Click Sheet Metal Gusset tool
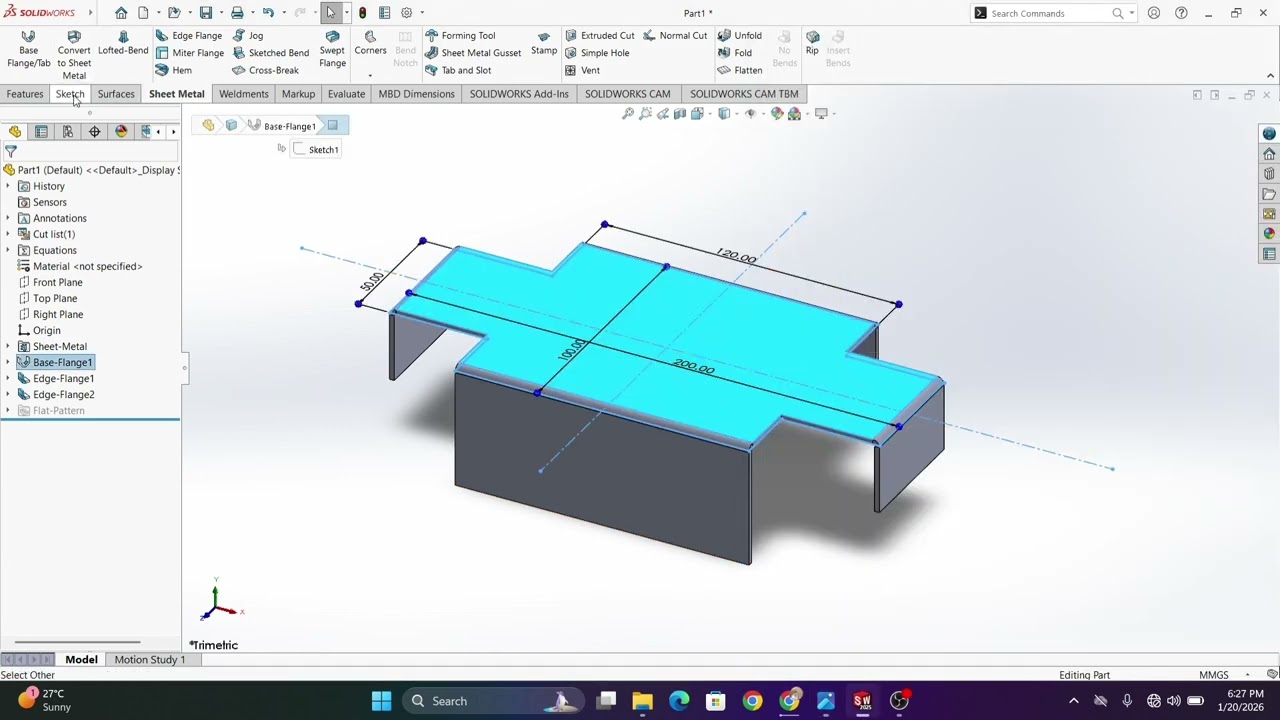The image size is (1280, 720). [473, 53]
